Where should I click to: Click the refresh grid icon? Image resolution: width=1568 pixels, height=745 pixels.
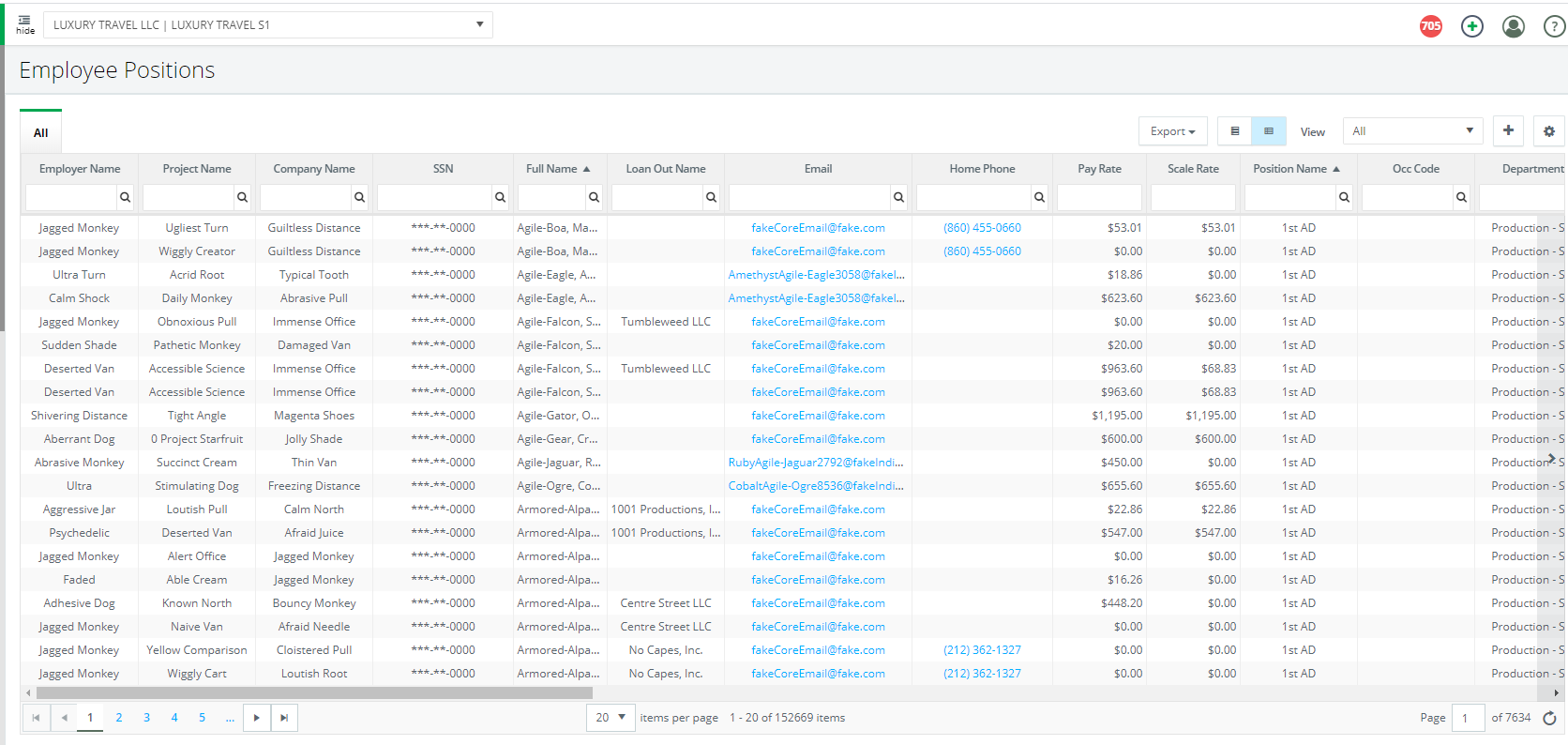tap(1549, 718)
